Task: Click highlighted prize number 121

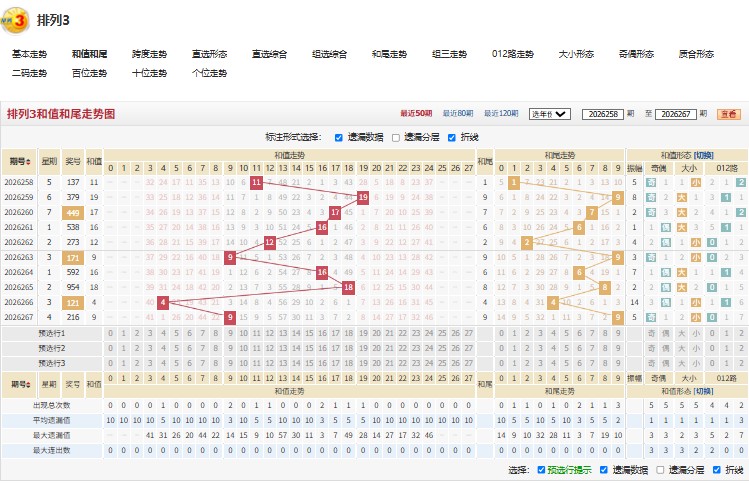Action: tap(73, 302)
